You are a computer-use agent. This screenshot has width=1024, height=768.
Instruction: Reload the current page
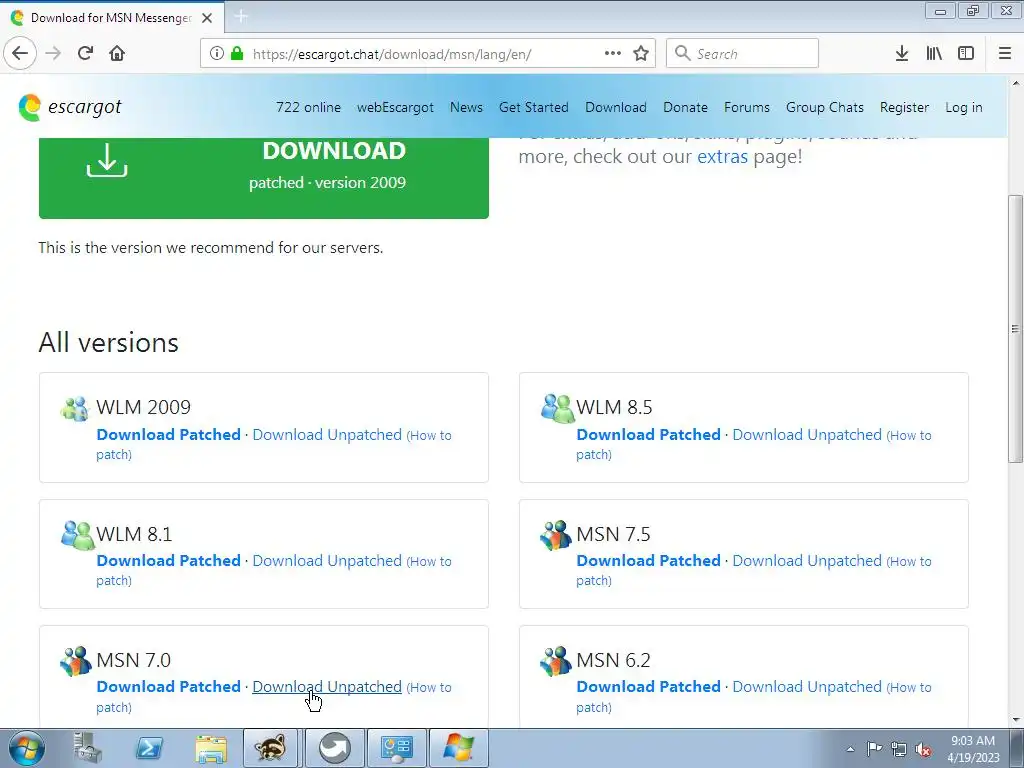tap(85, 54)
